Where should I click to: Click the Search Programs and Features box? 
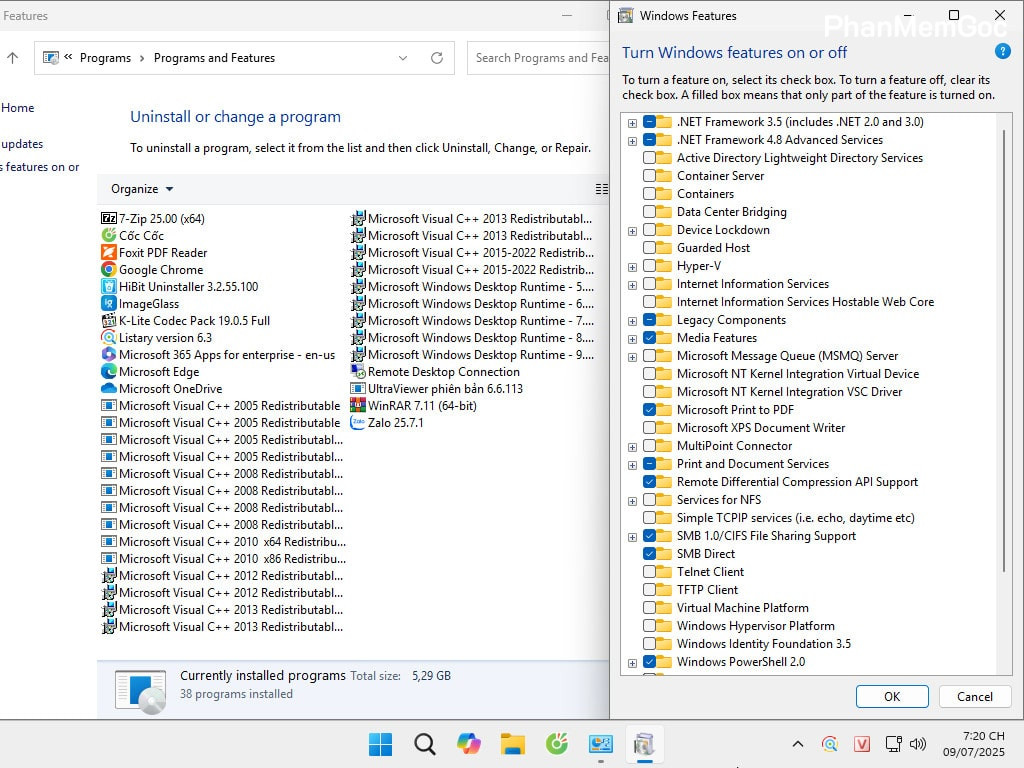coord(540,57)
